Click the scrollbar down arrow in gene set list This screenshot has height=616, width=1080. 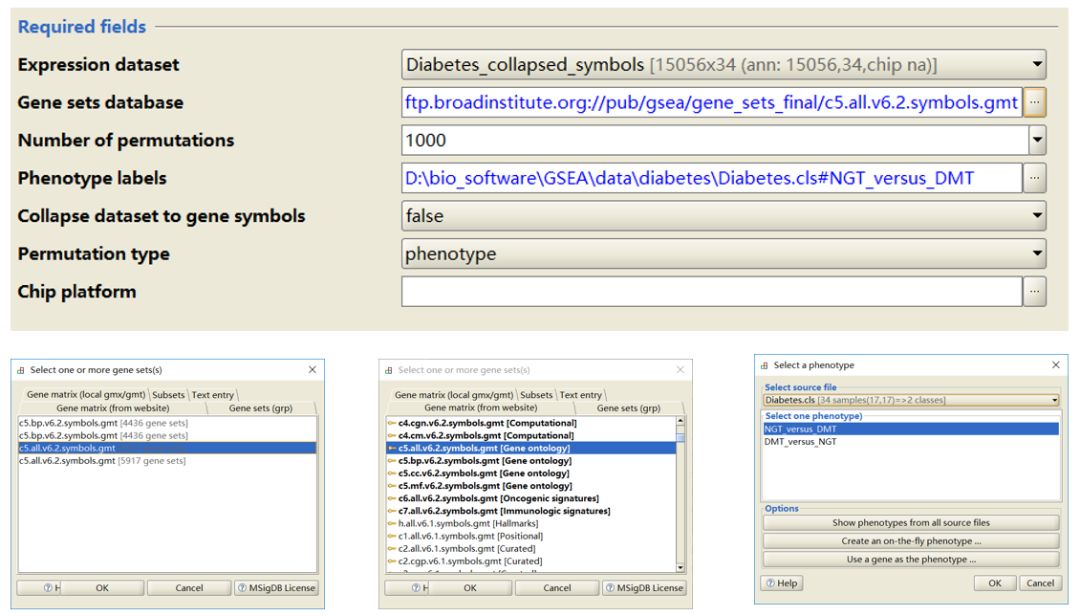[x=681, y=568]
